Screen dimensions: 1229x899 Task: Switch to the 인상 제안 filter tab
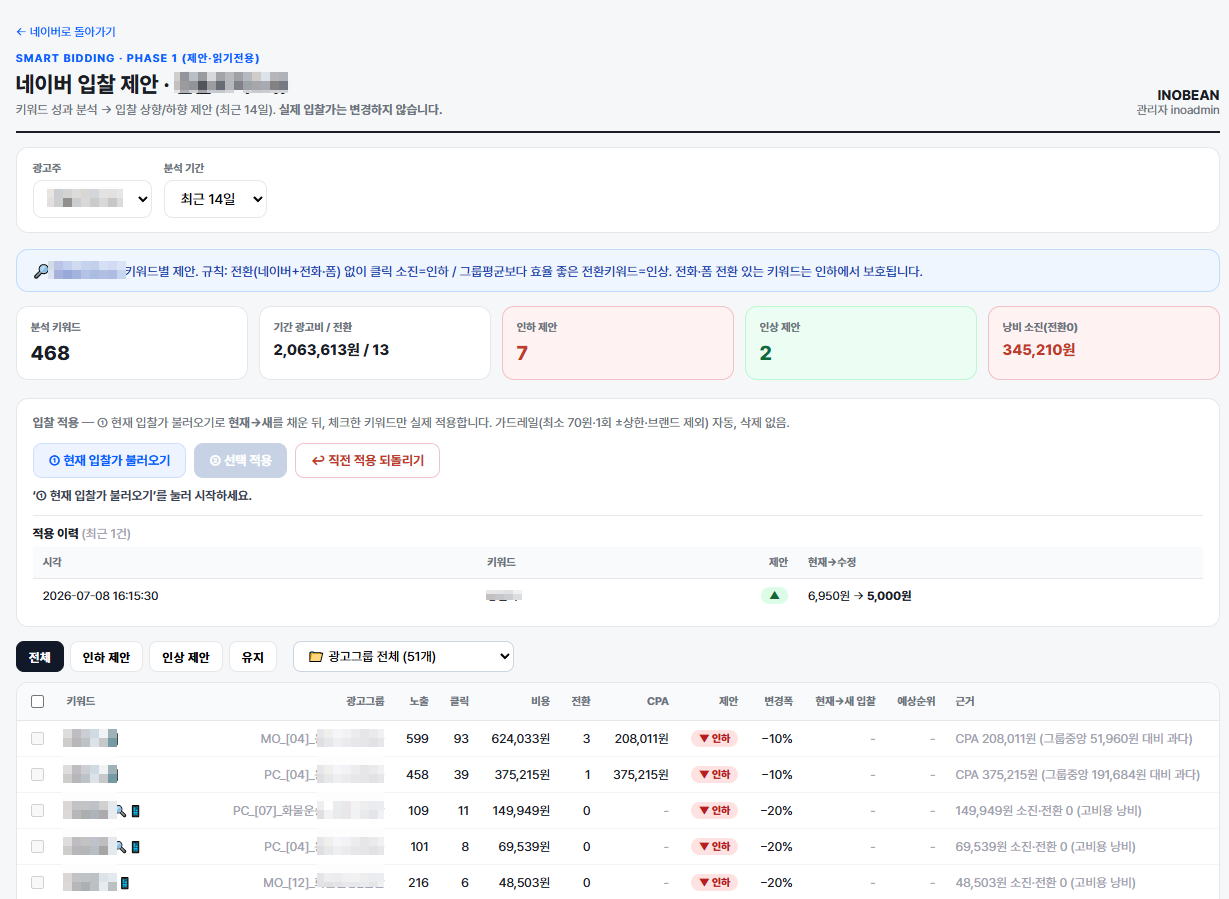coord(186,657)
